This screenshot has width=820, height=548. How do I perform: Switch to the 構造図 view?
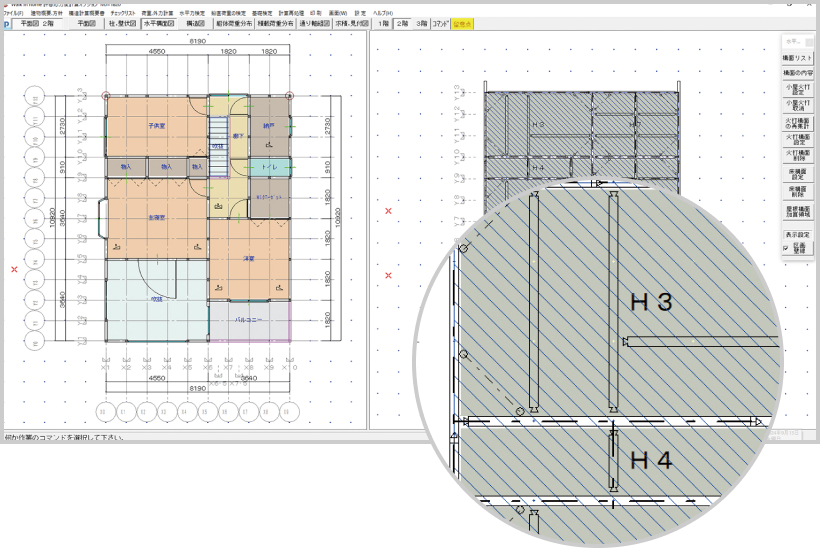pyautogui.click(x=195, y=24)
